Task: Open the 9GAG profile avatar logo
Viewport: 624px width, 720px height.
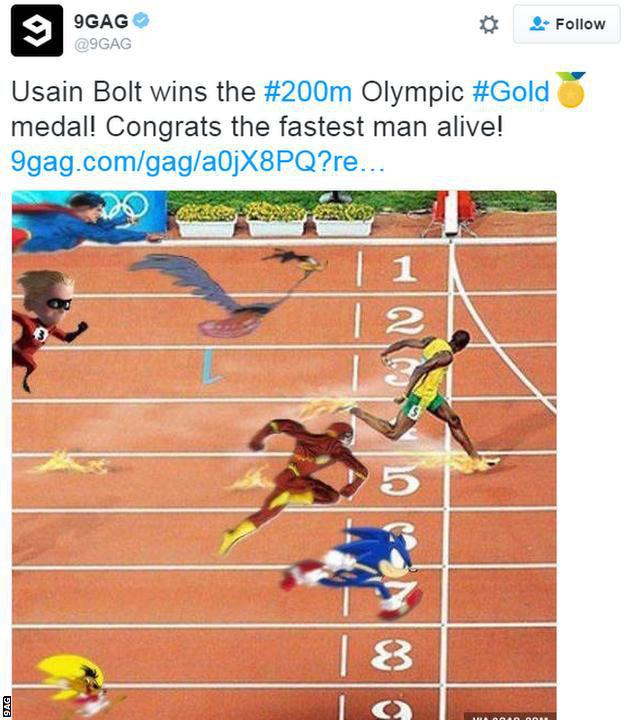Action: pyautogui.click(x=37, y=30)
